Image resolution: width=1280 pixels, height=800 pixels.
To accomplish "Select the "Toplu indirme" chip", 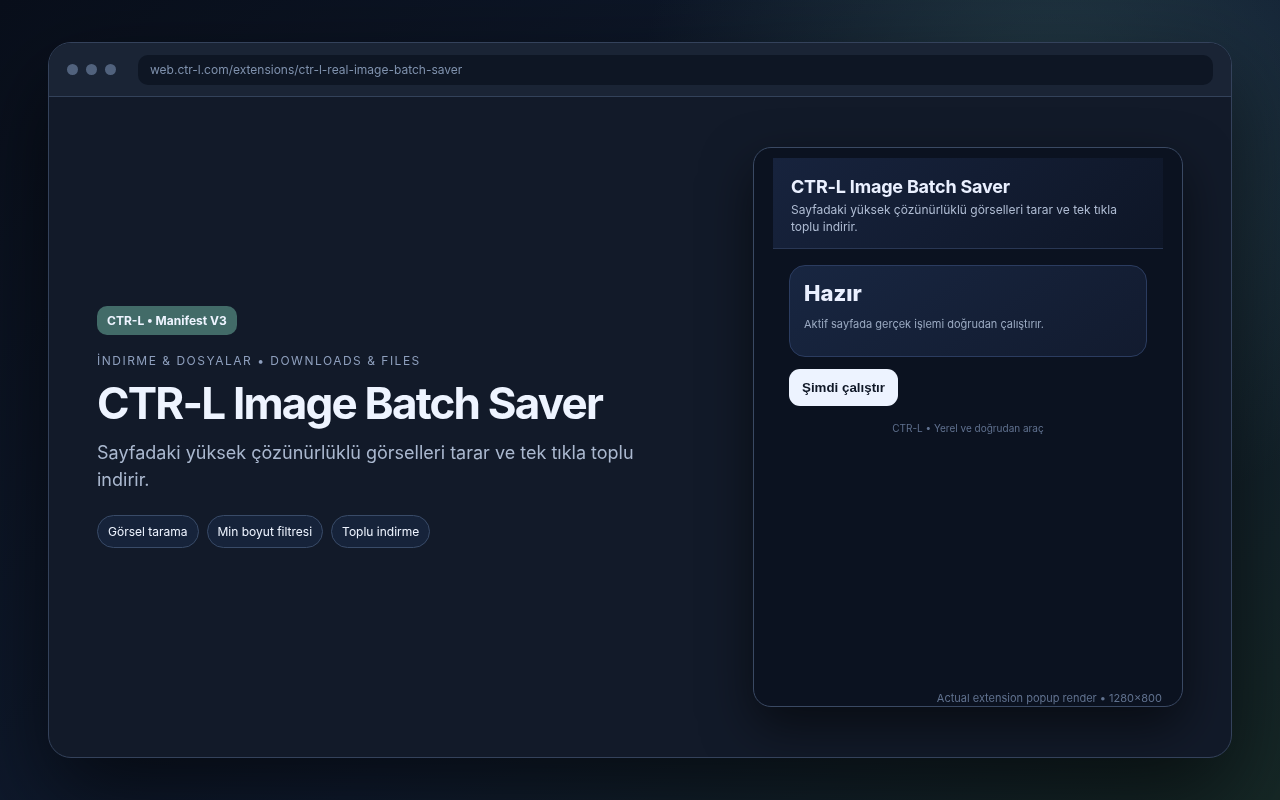I will (x=380, y=532).
